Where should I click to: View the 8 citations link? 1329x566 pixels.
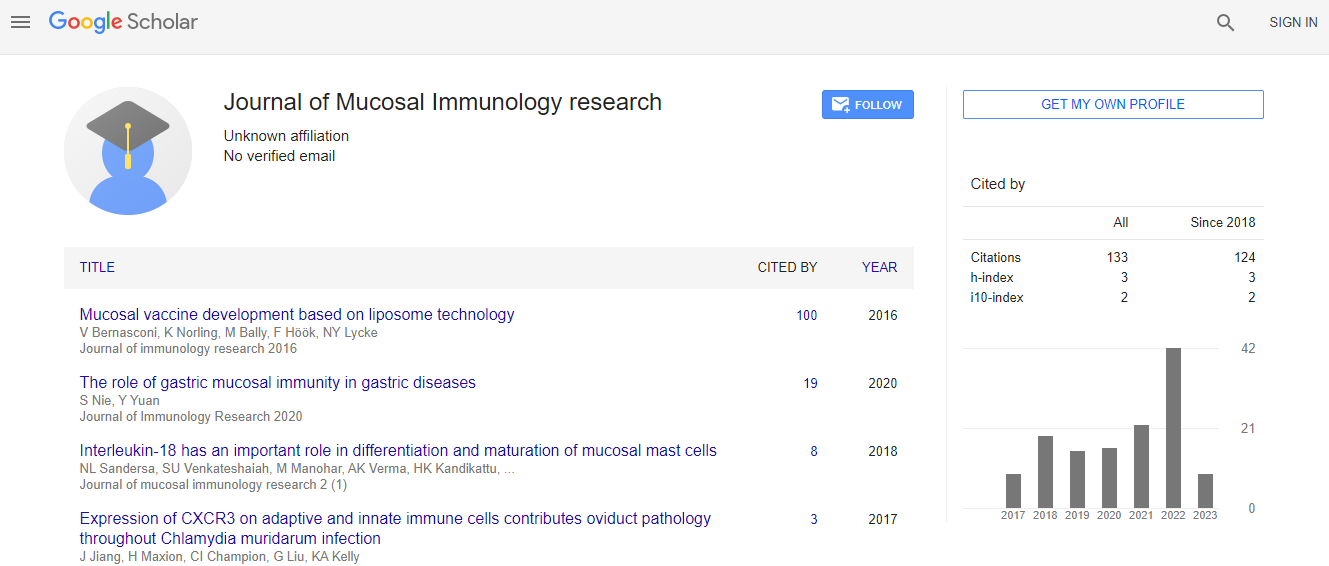[x=813, y=451]
